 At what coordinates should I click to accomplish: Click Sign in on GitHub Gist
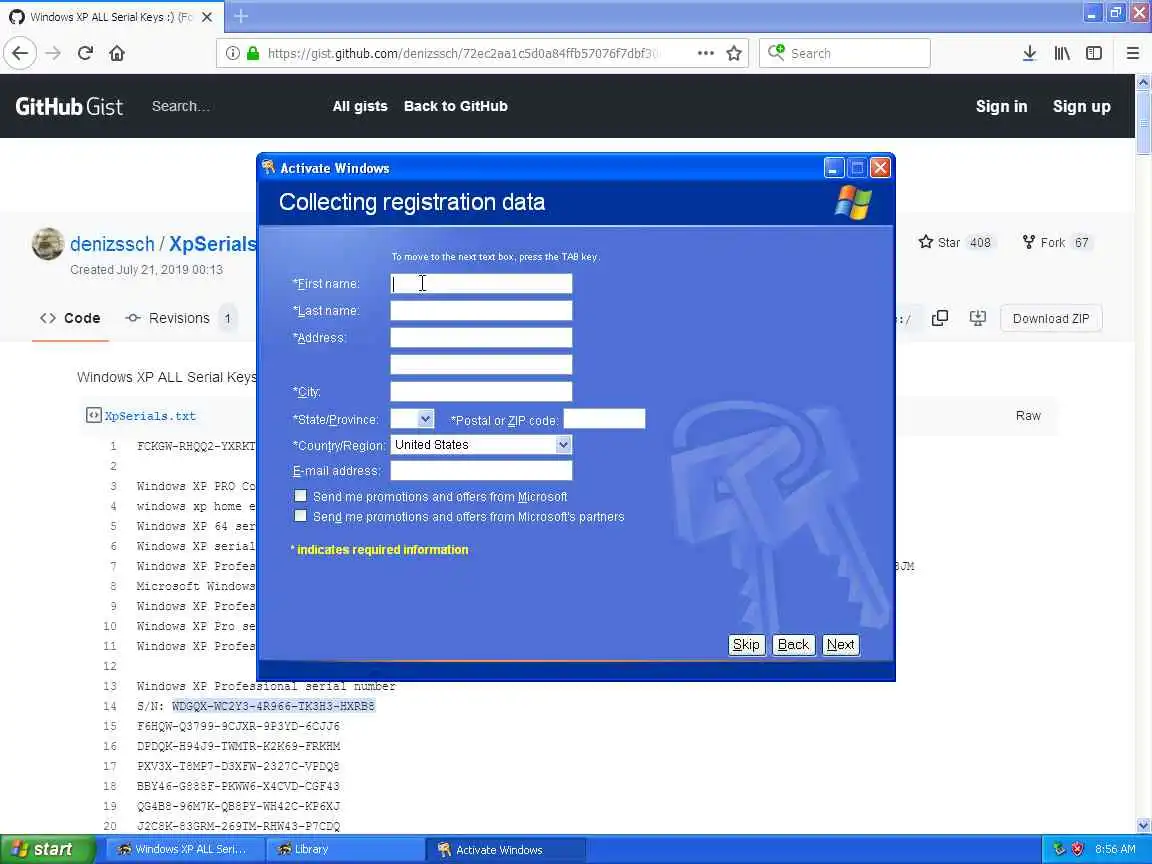click(x=1001, y=107)
